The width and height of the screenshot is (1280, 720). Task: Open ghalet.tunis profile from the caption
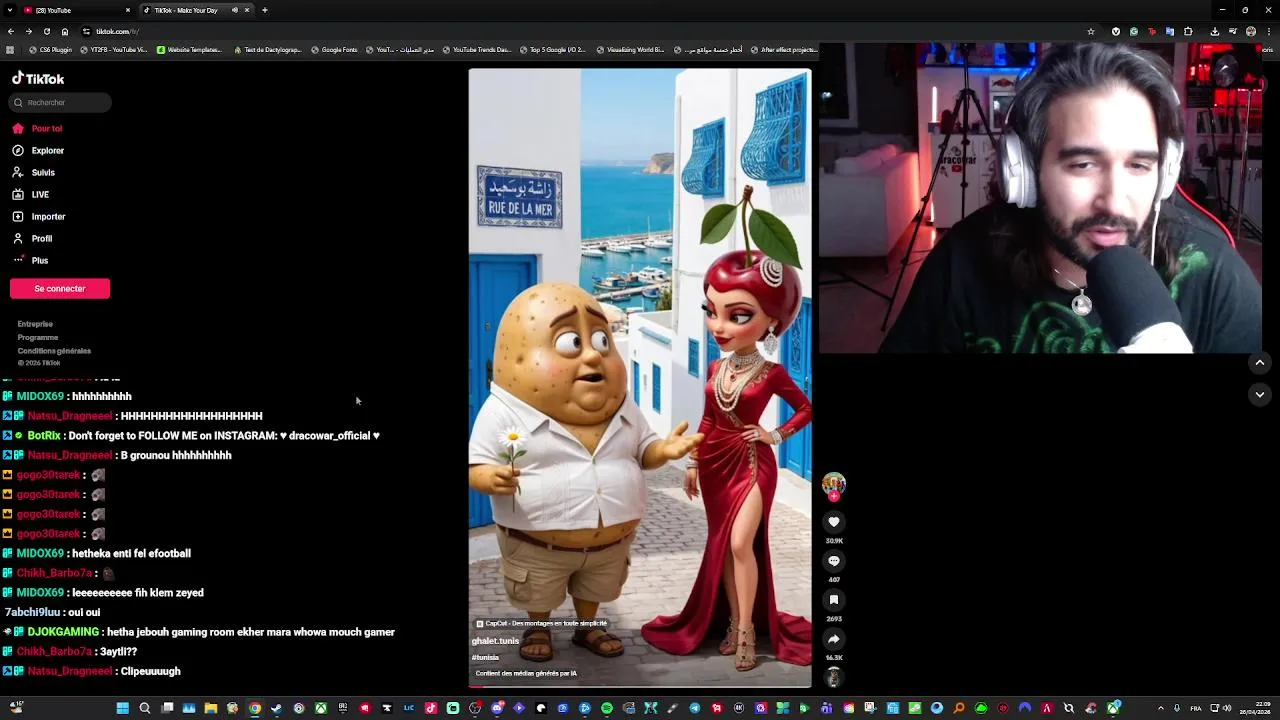pyautogui.click(x=496, y=641)
